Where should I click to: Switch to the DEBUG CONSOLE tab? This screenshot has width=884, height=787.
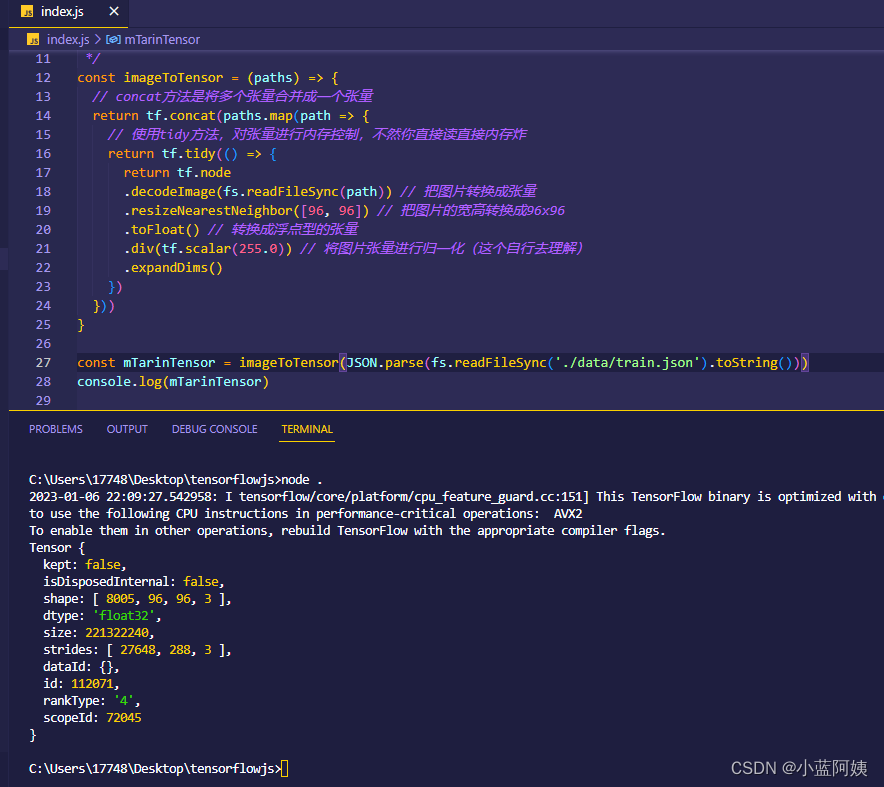(214, 429)
